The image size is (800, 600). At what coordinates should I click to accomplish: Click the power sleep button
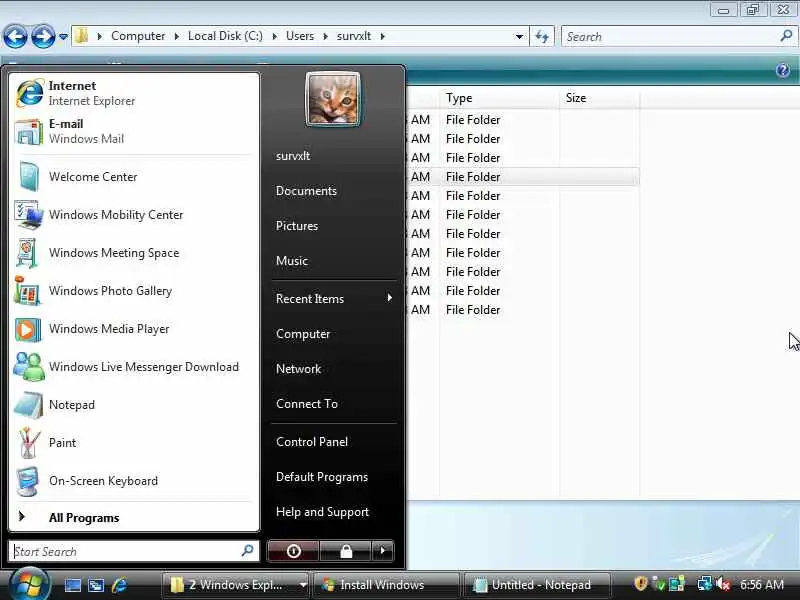[x=293, y=551]
